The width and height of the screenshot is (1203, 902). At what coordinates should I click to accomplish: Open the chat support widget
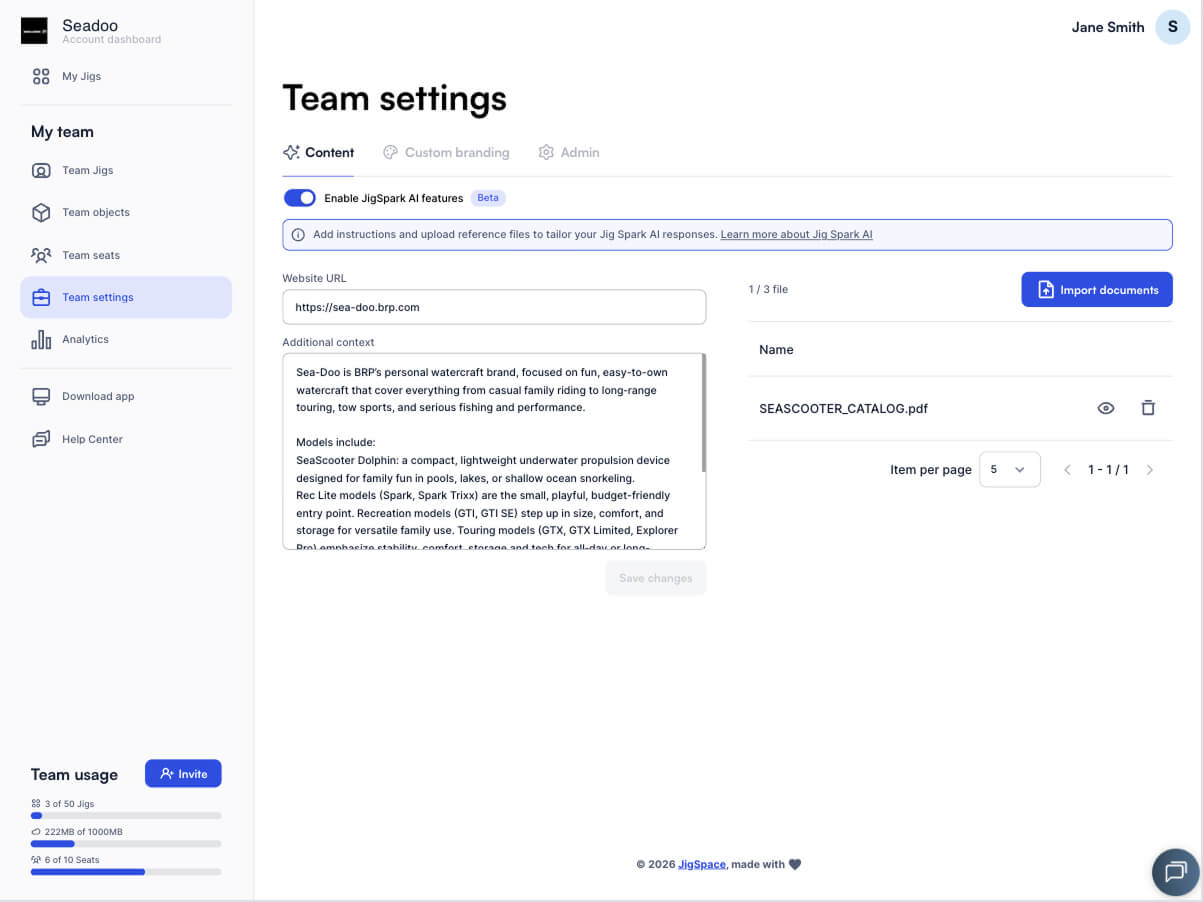coord(1175,872)
